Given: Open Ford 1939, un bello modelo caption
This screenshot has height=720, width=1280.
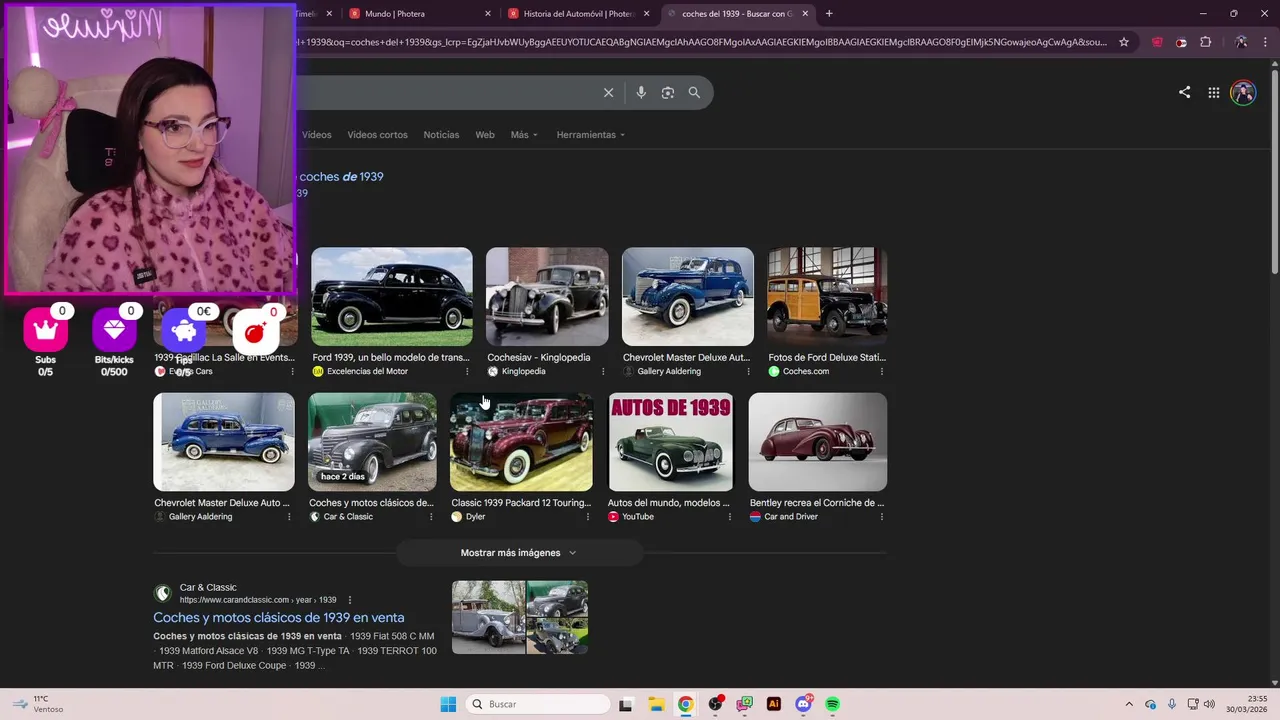Looking at the screenshot, I should (x=391, y=357).
